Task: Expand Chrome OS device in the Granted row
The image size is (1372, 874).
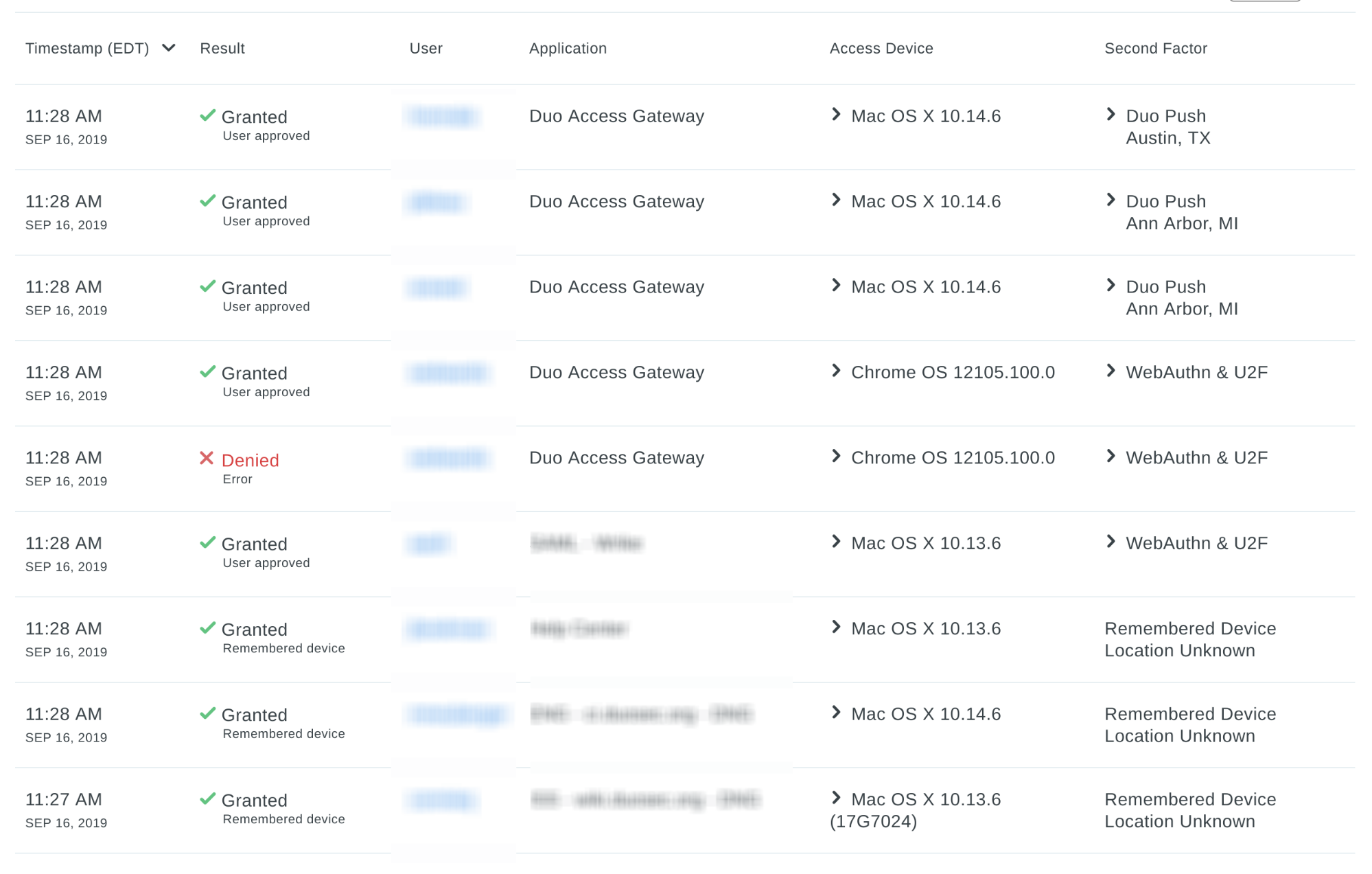Action: 836,371
